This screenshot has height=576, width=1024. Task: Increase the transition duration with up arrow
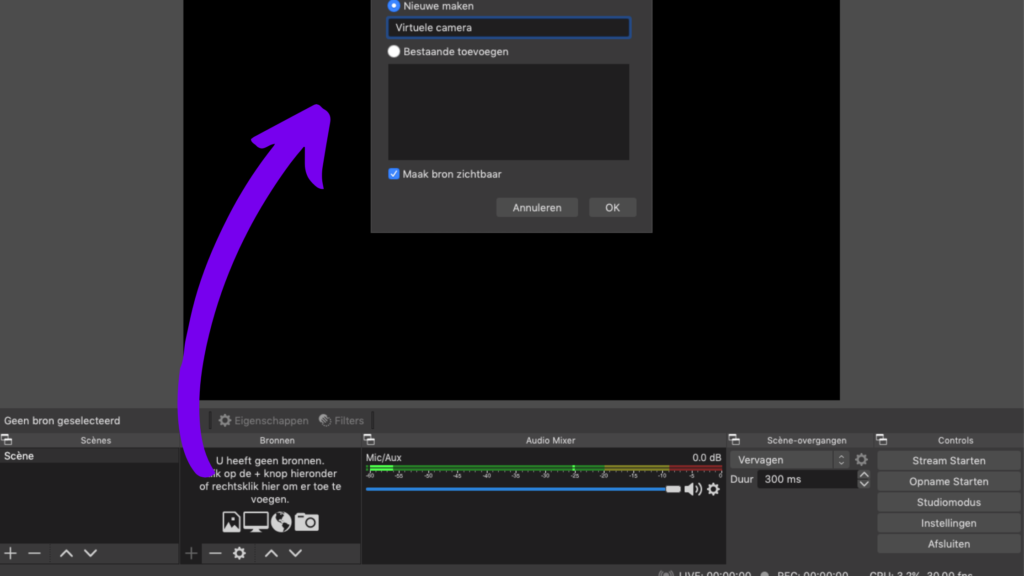point(864,475)
